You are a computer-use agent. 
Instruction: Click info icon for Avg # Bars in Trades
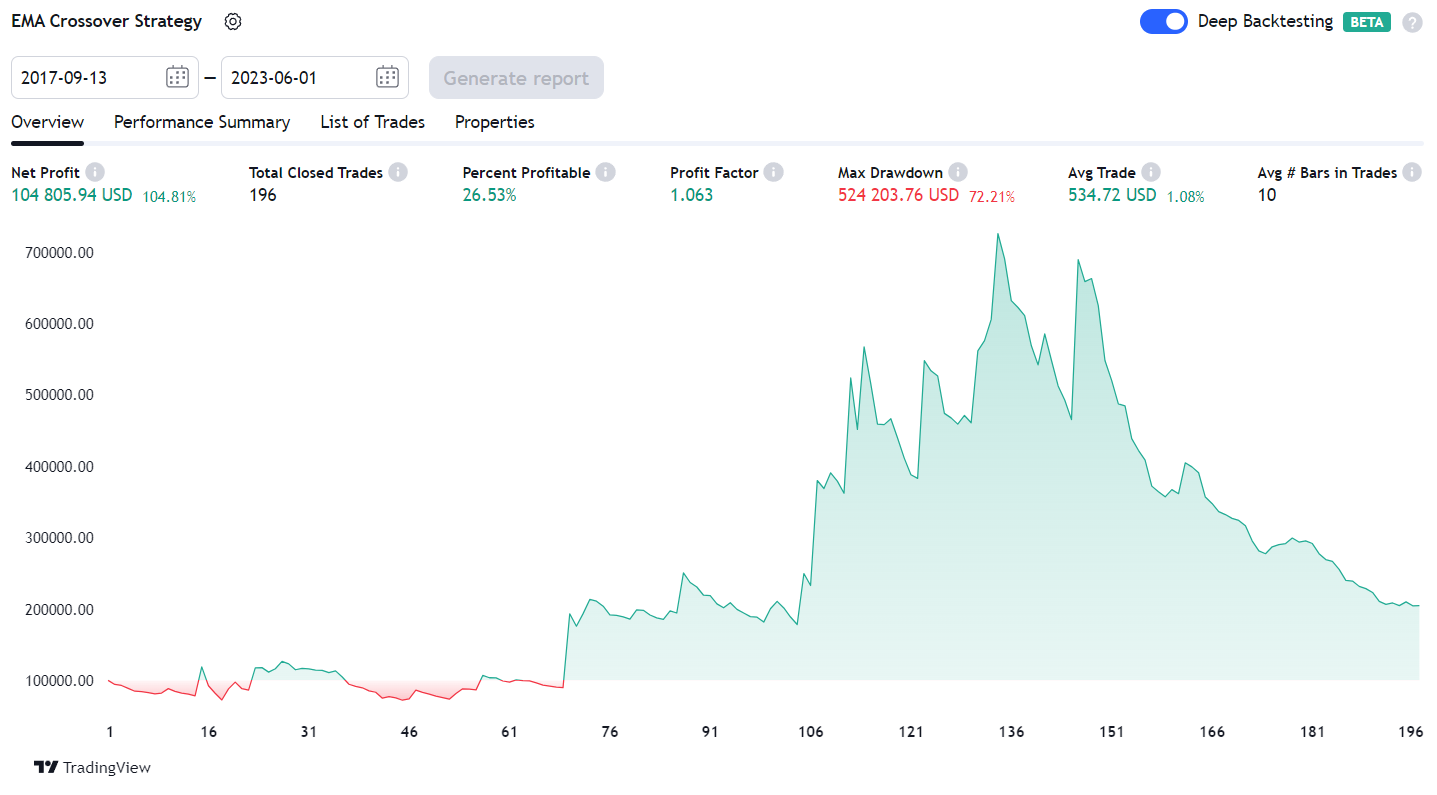(1412, 172)
